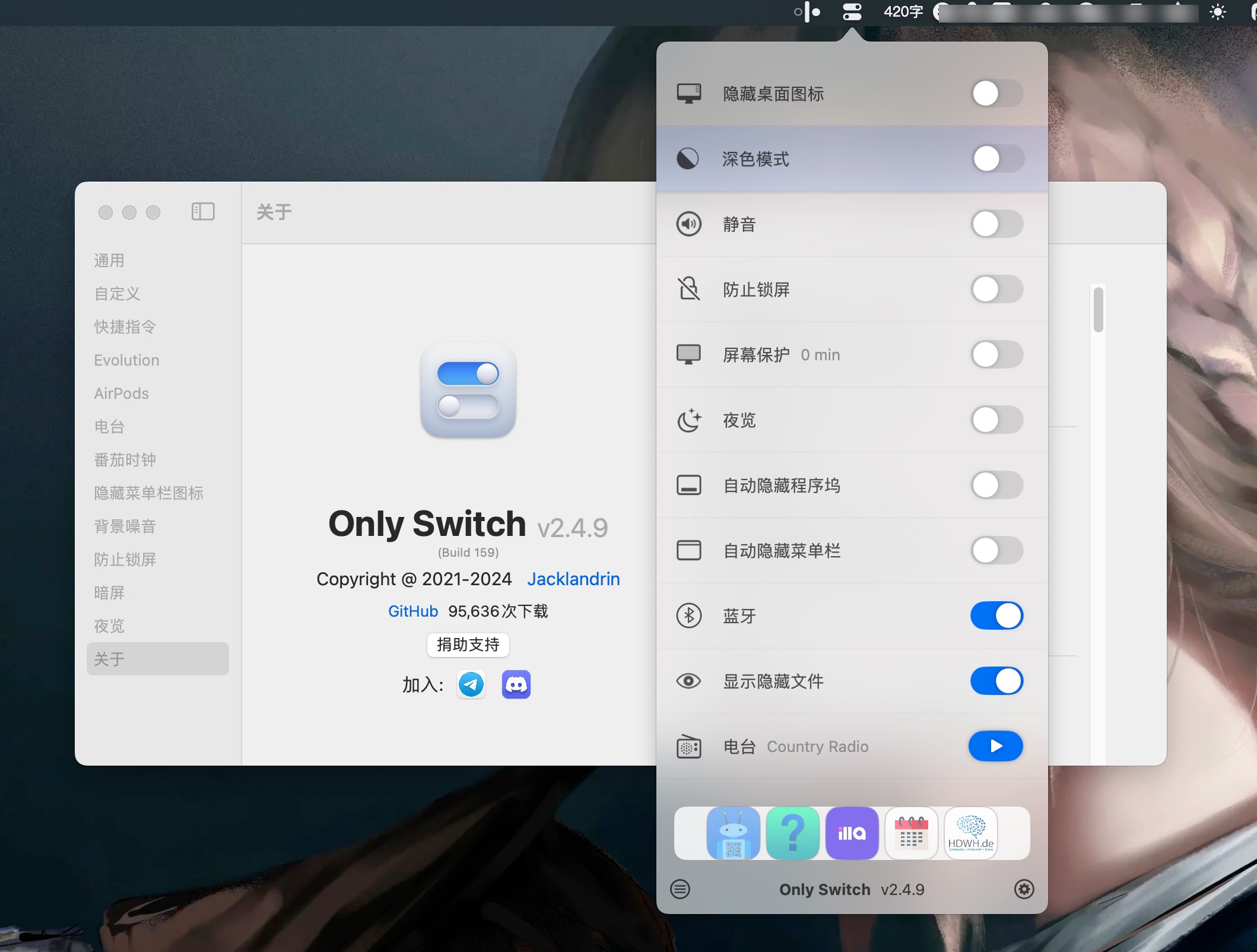Open the Jacklandrin link
1257x952 pixels.
coord(573,579)
